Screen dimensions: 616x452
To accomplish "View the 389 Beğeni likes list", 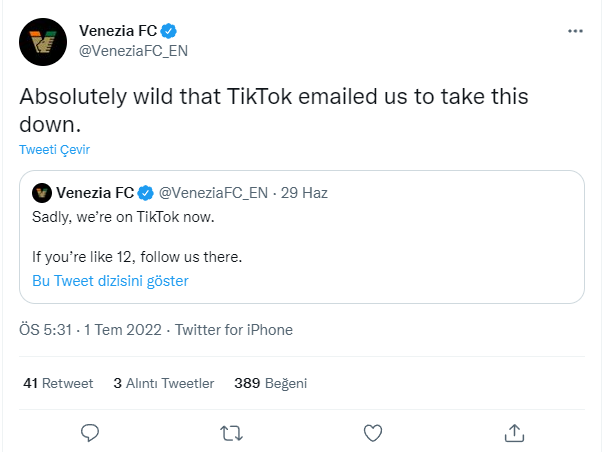I will [270, 383].
